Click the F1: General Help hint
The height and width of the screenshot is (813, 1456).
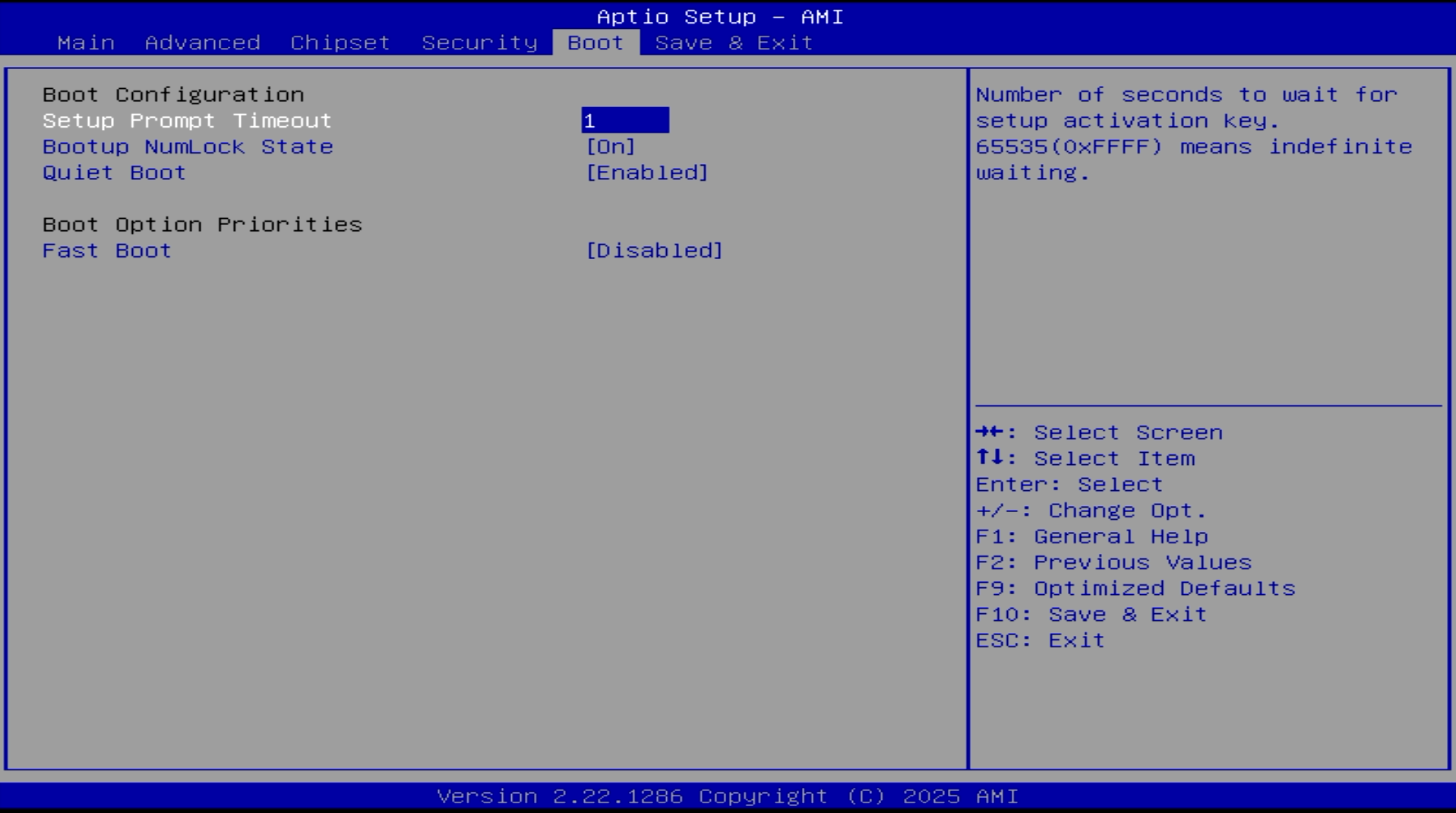click(1091, 536)
